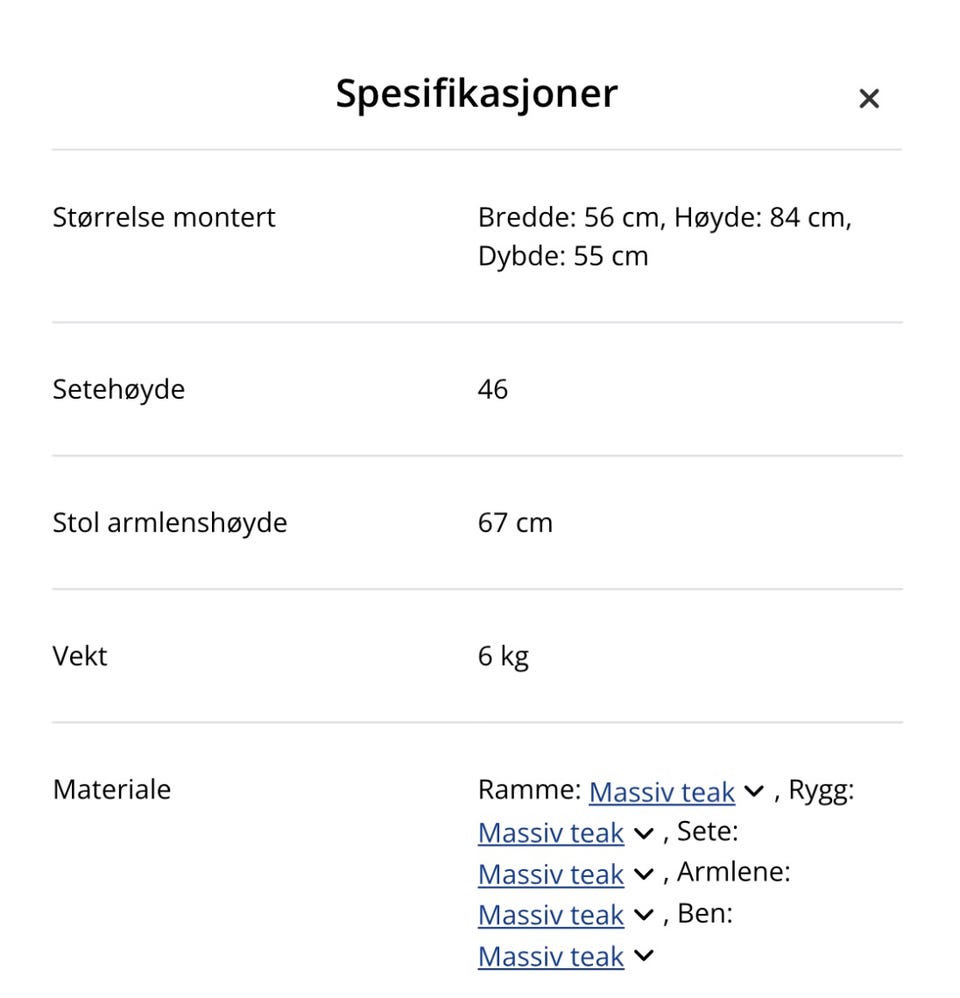Viewport: 960px width, 998px height.
Task: Select the last Massiv teak link for Ben
Action: (x=549, y=957)
